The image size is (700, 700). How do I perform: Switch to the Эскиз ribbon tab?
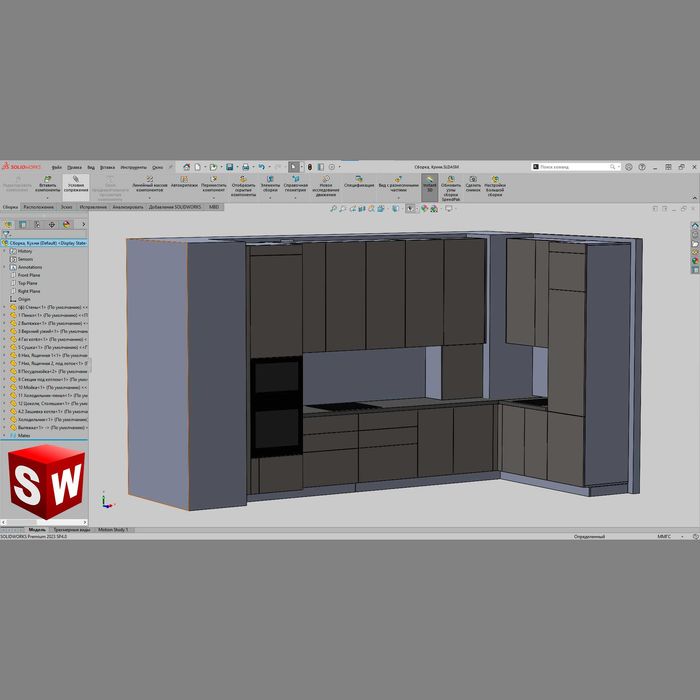pos(66,207)
